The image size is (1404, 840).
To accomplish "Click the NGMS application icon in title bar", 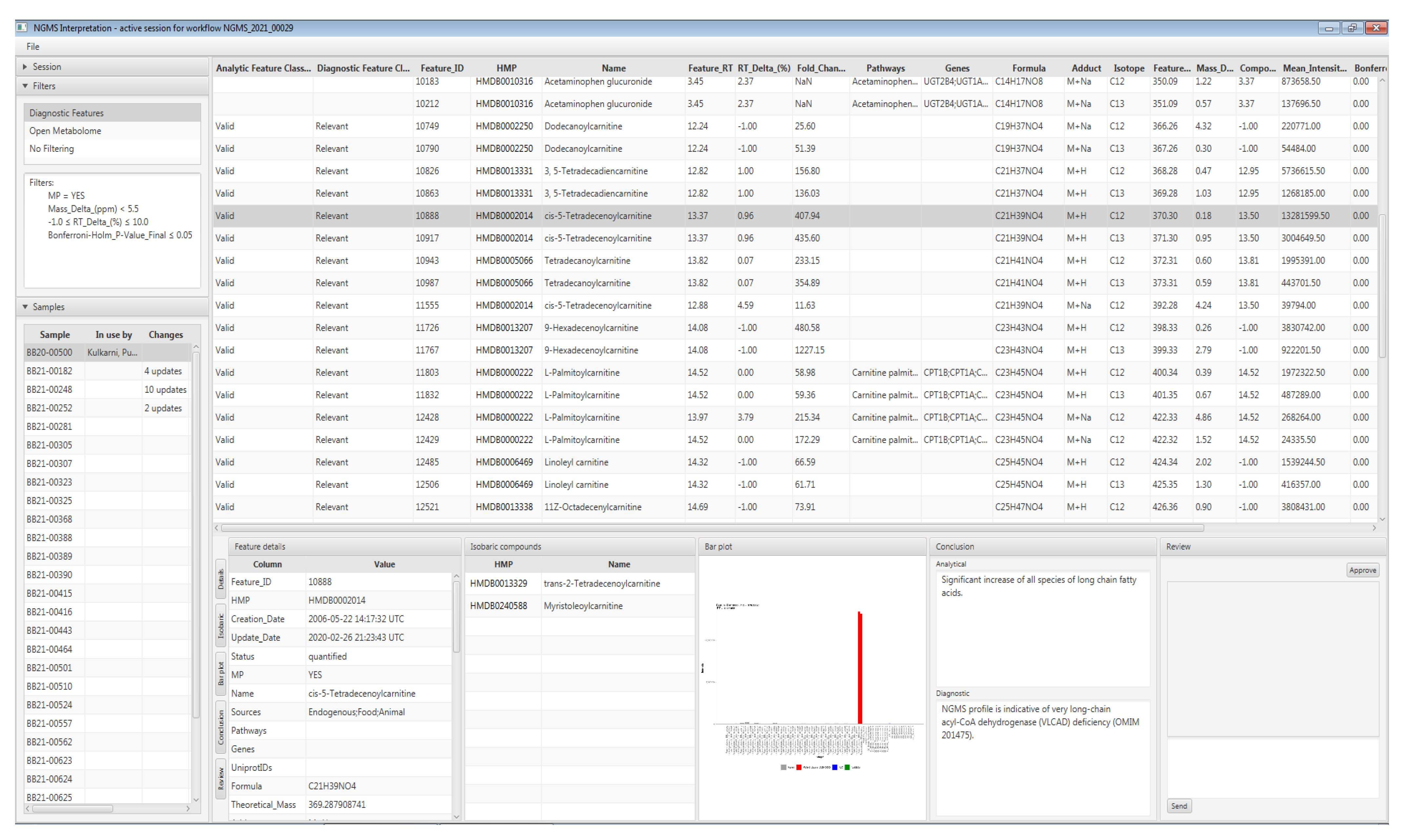I will click(x=22, y=27).
